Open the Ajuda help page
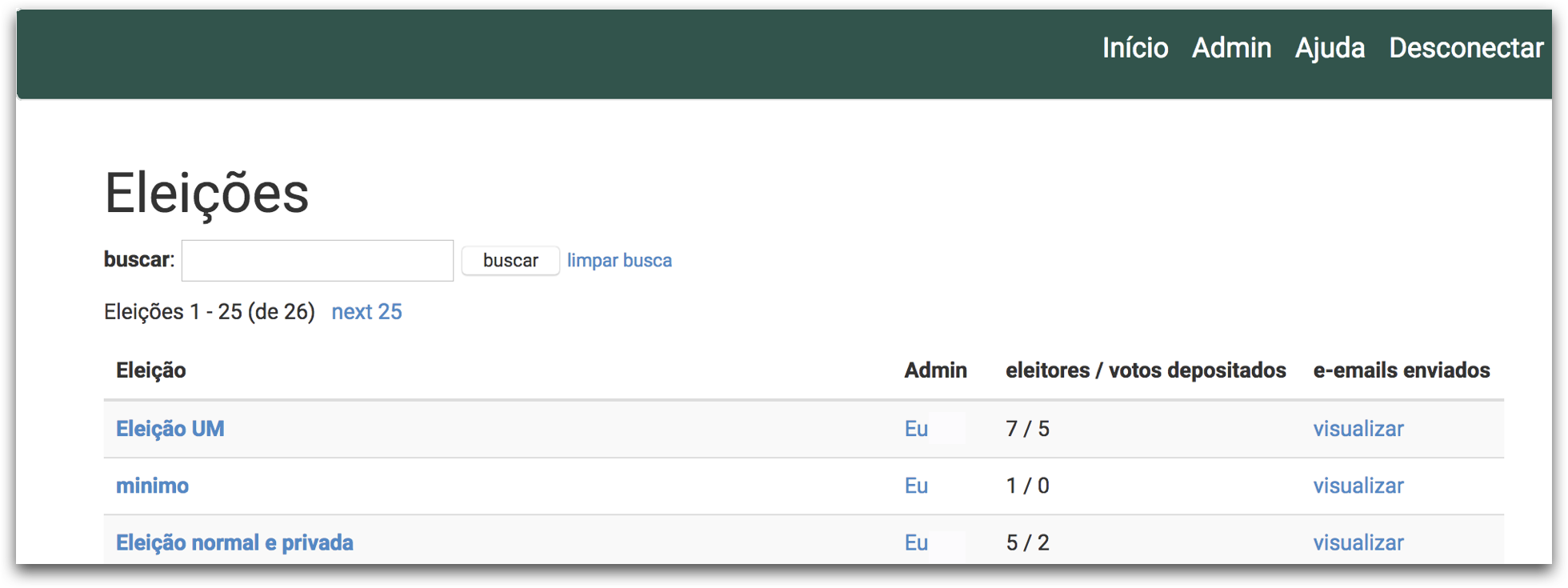The image size is (1568, 588). [x=1330, y=48]
